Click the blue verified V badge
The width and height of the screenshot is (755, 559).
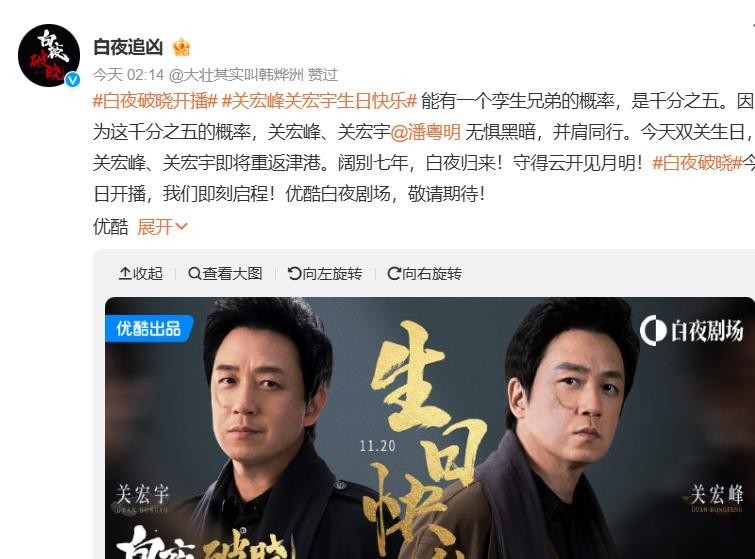pyautogui.click(x=73, y=79)
